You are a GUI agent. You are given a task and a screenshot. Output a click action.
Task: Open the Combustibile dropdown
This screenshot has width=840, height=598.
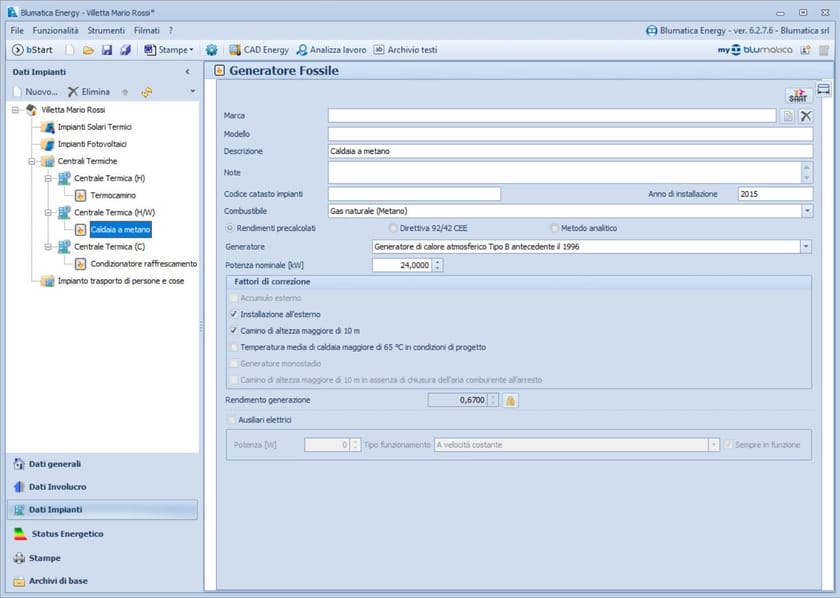point(806,211)
